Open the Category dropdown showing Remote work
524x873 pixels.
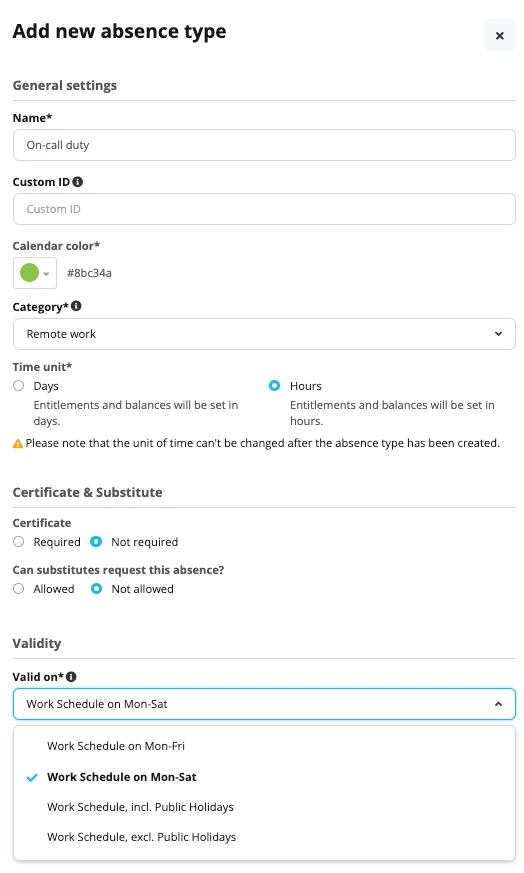point(264,334)
